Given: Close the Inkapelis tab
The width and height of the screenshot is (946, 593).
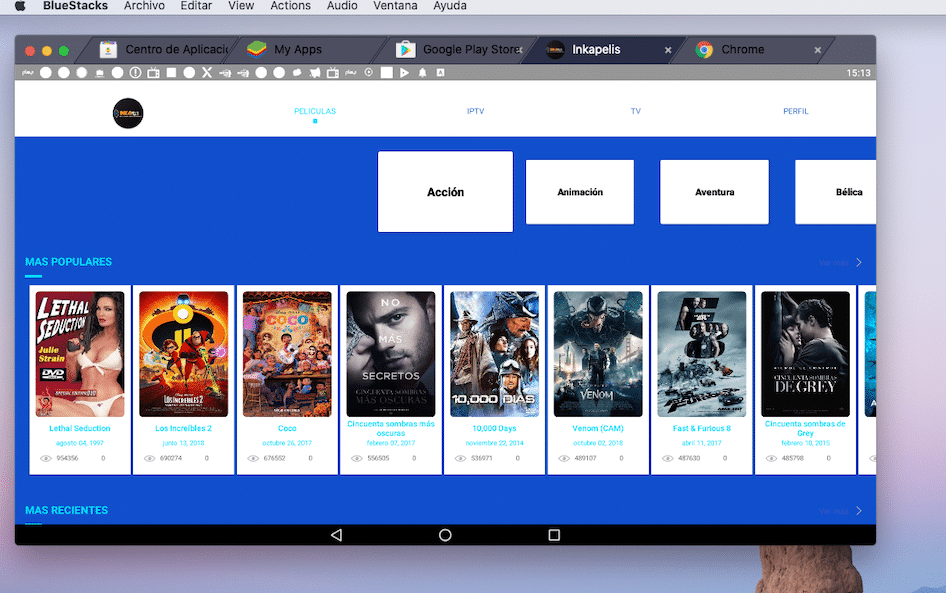Looking at the screenshot, I should [668, 50].
